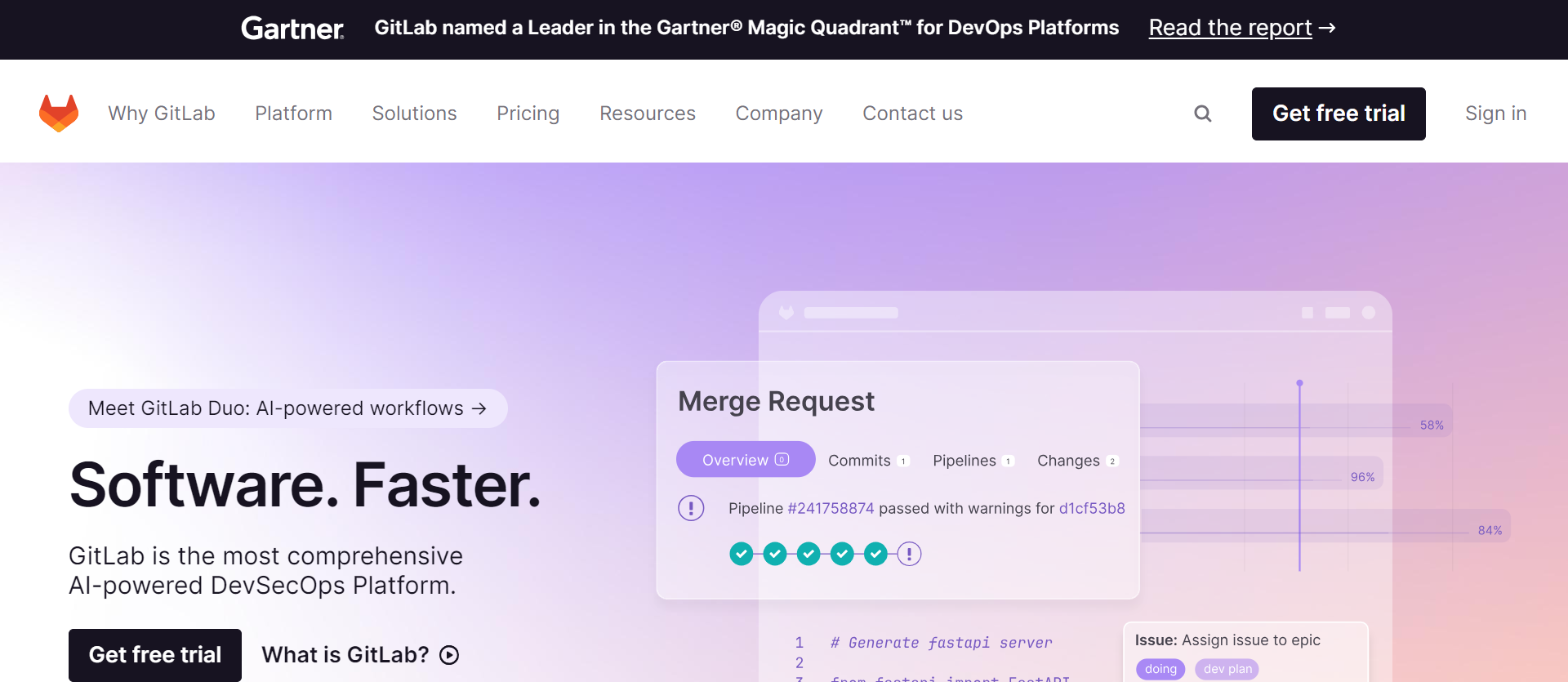The width and height of the screenshot is (1568, 682).
Task: Click the 96% progress bar
Action: coord(1262,473)
